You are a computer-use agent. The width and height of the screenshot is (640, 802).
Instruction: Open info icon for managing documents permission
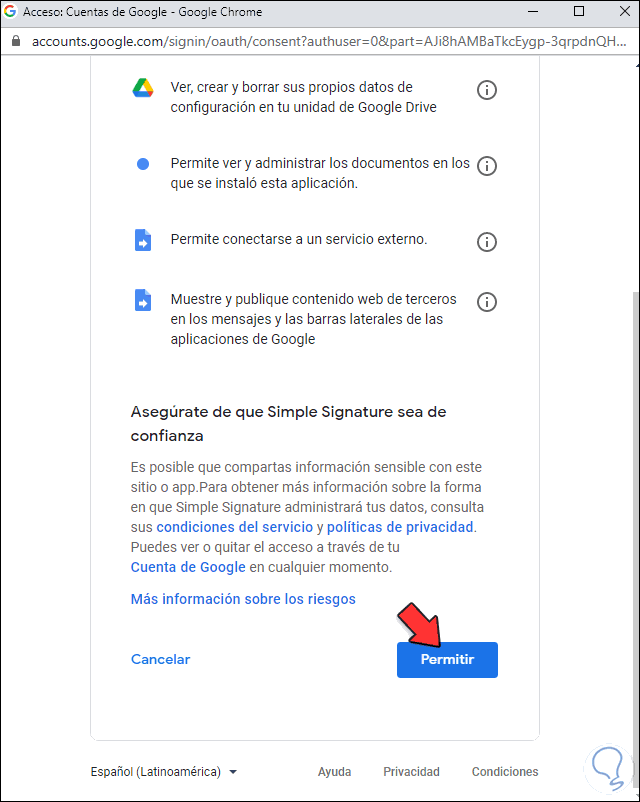pos(487,166)
